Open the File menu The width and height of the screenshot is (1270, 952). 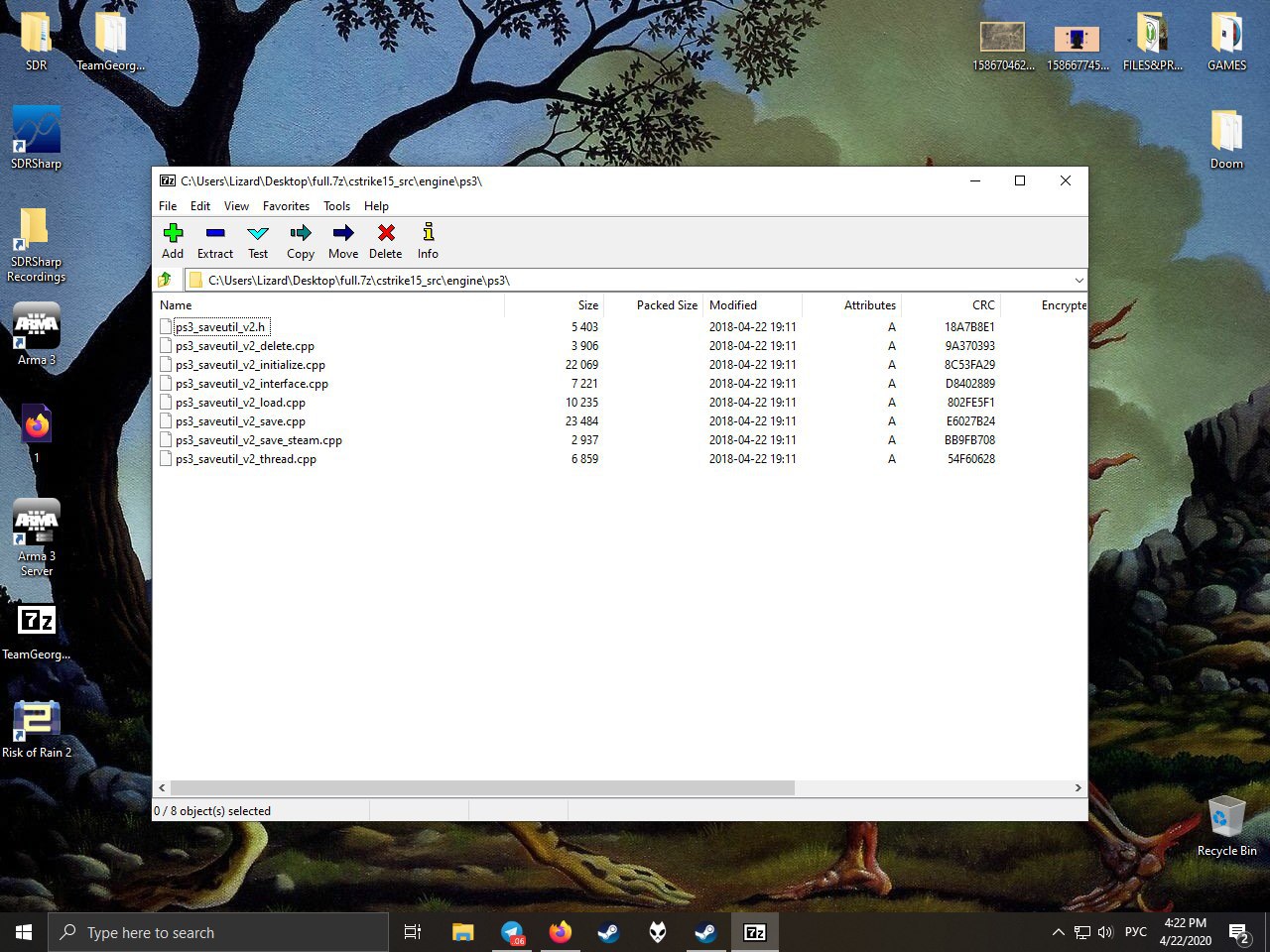[168, 206]
